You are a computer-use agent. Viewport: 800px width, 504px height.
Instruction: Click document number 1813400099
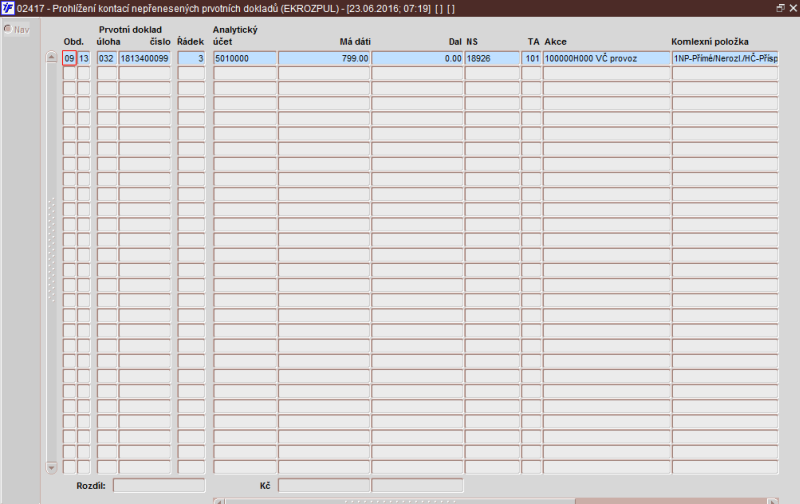(x=145, y=58)
